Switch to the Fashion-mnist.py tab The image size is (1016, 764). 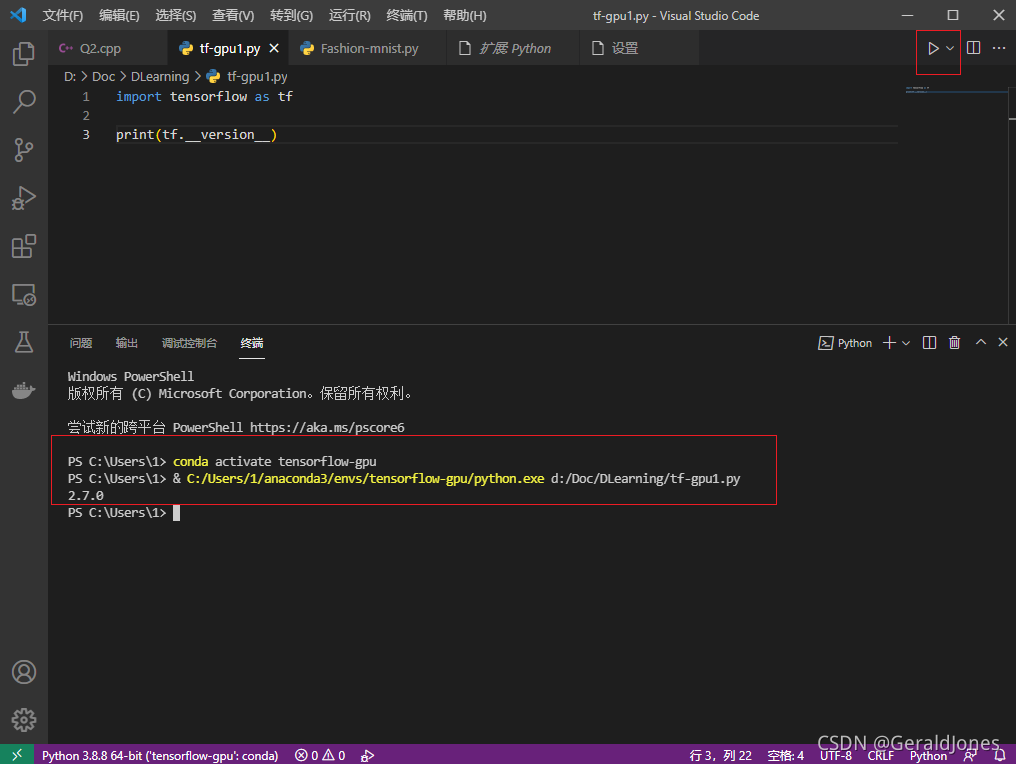pyautogui.click(x=369, y=49)
